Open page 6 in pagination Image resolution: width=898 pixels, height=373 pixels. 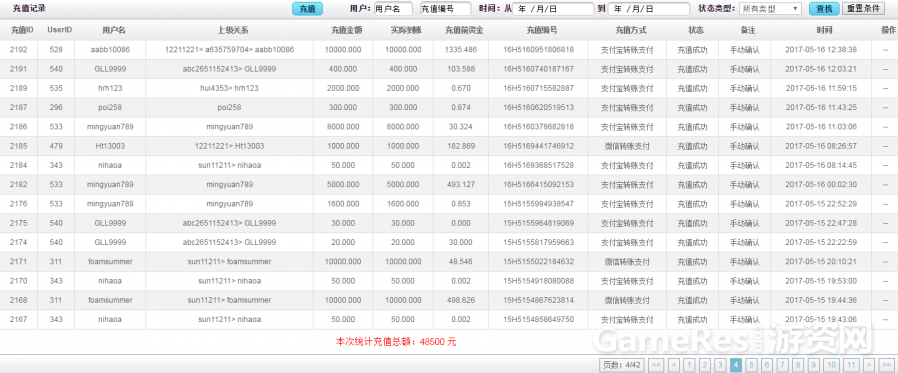[x=767, y=364]
